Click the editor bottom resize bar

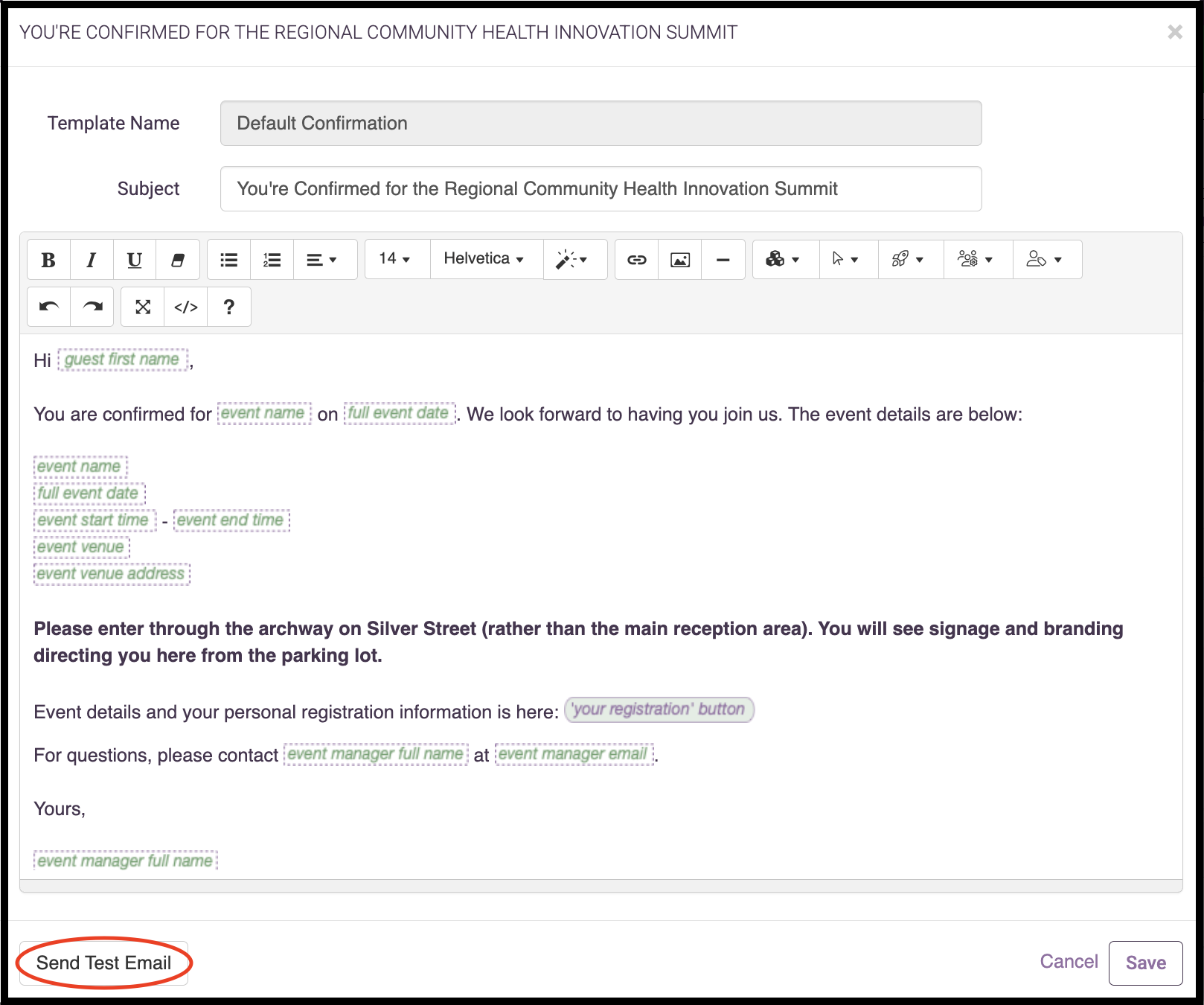click(601, 886)
